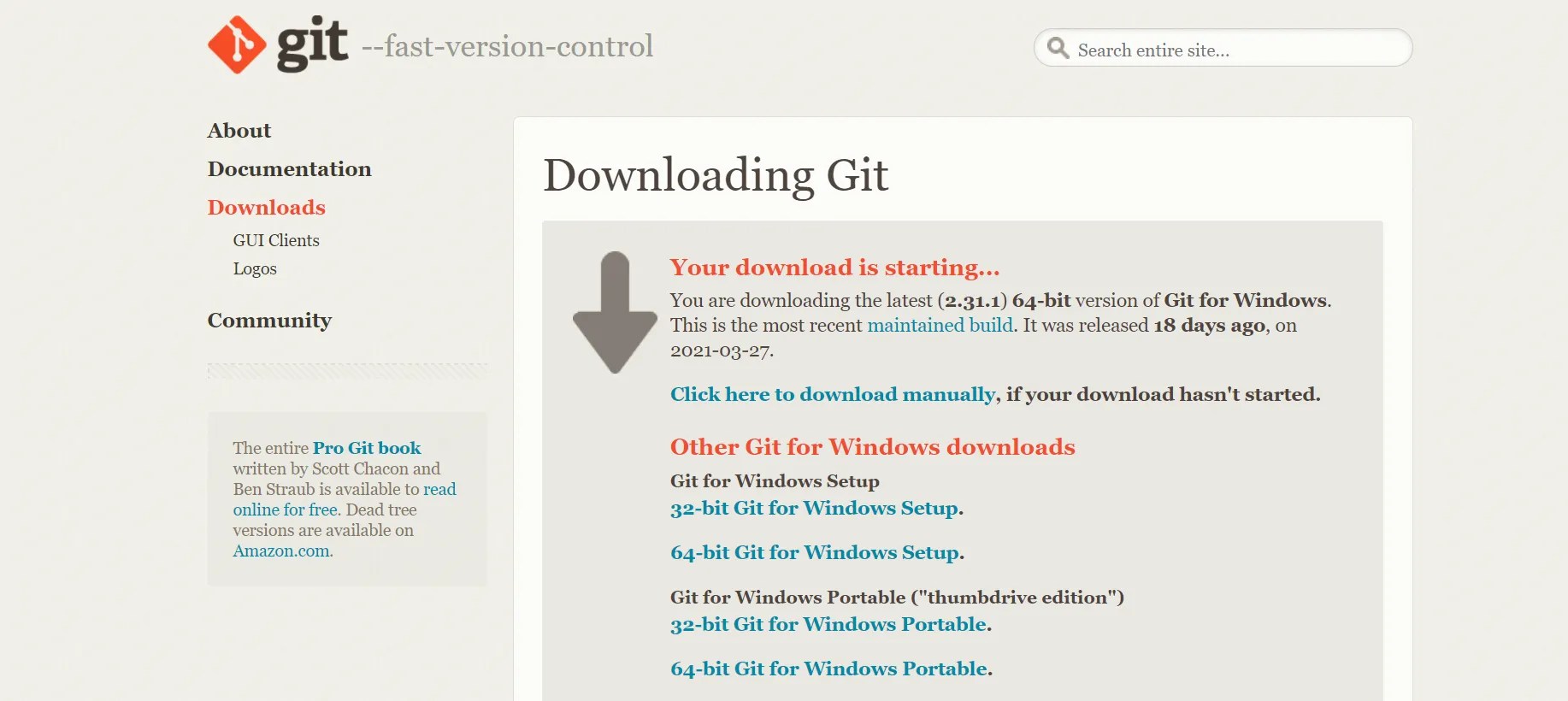Image resolution: width=1568 pixels, height=701 pixels.
Task: Focus the 'Search entire site' input field
Action: click(x=1223, y=48)
